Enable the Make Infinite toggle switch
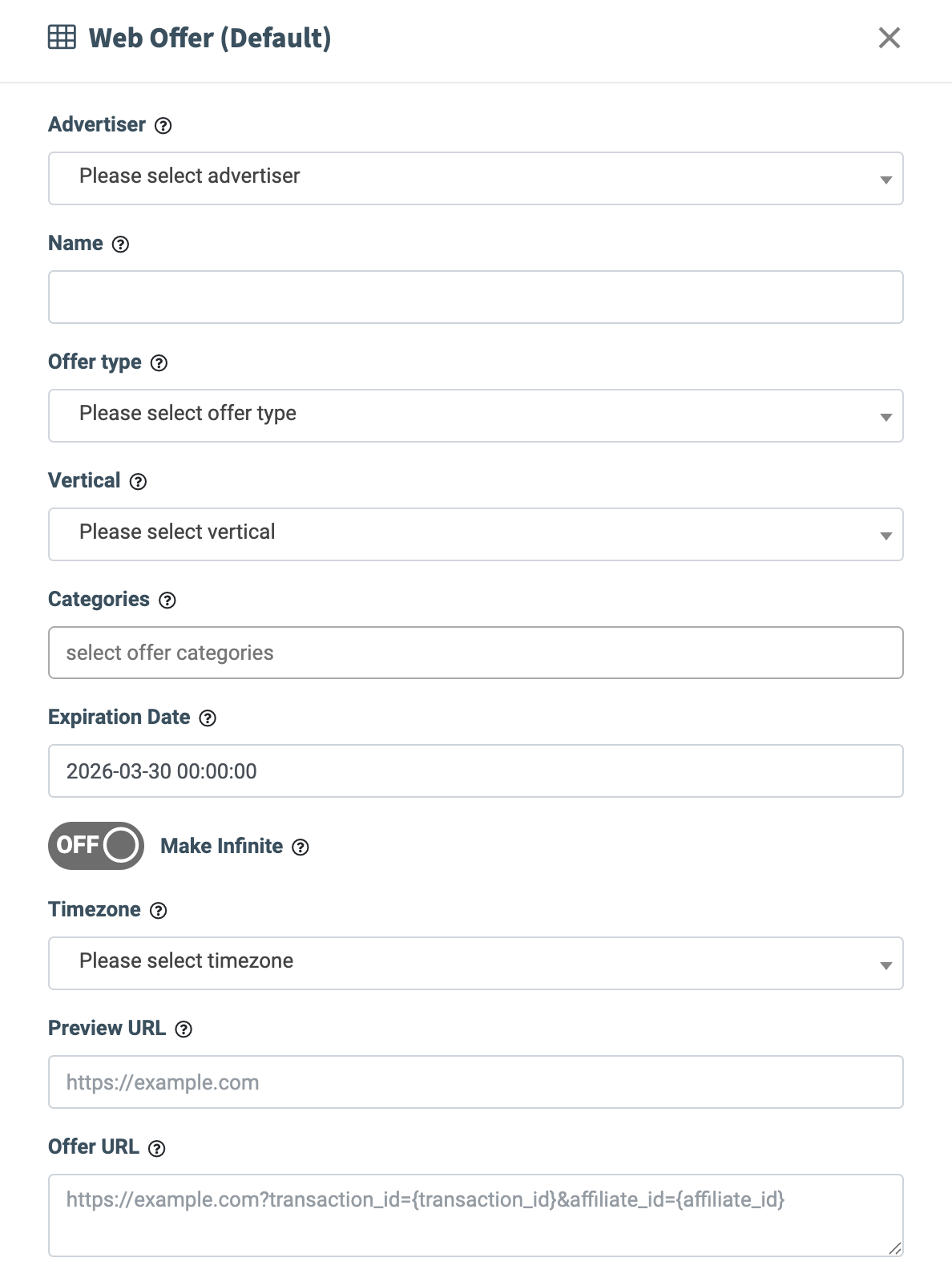 click(x=96, y=846)
